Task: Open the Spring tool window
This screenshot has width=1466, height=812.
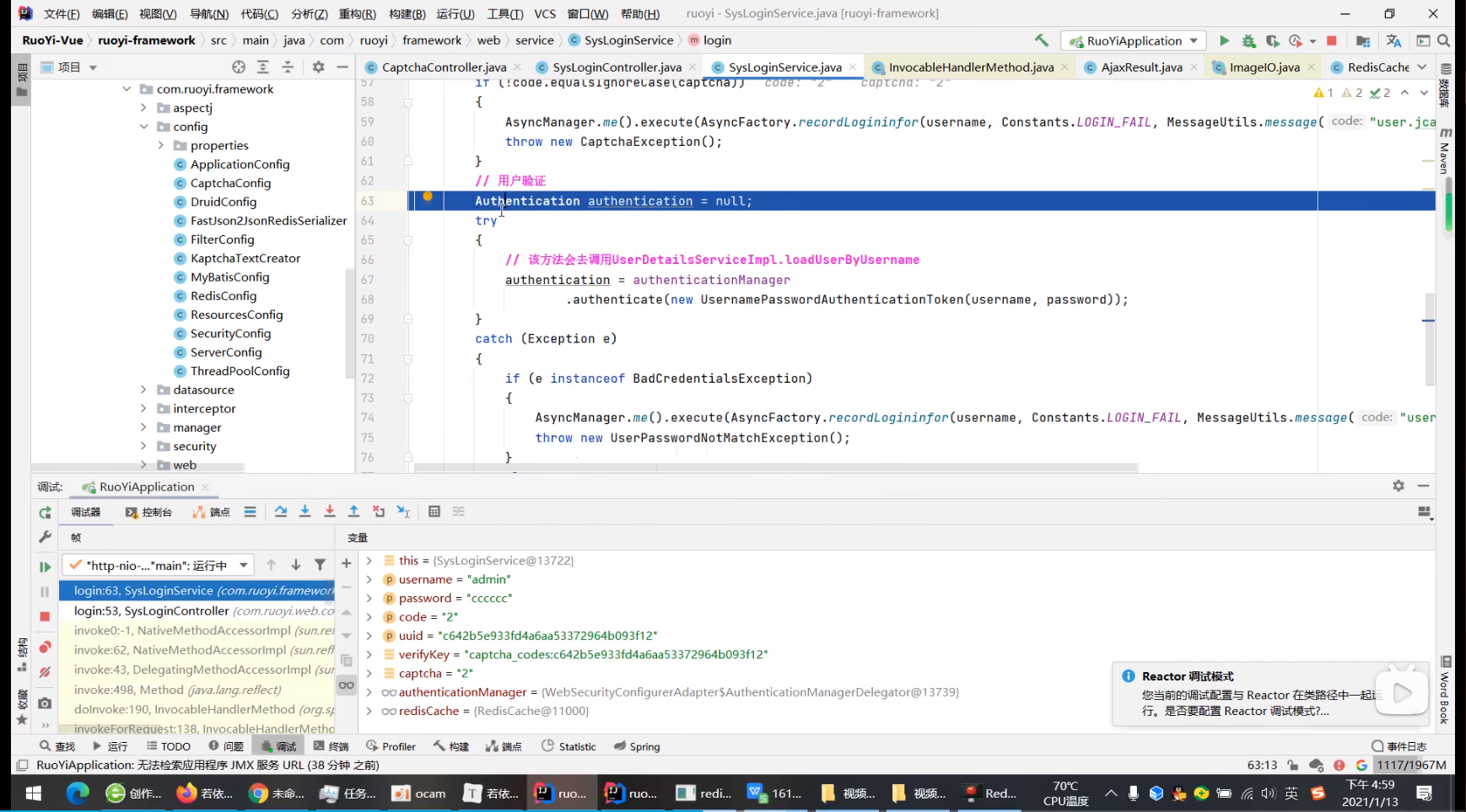Action: click(x=637, y=746)
